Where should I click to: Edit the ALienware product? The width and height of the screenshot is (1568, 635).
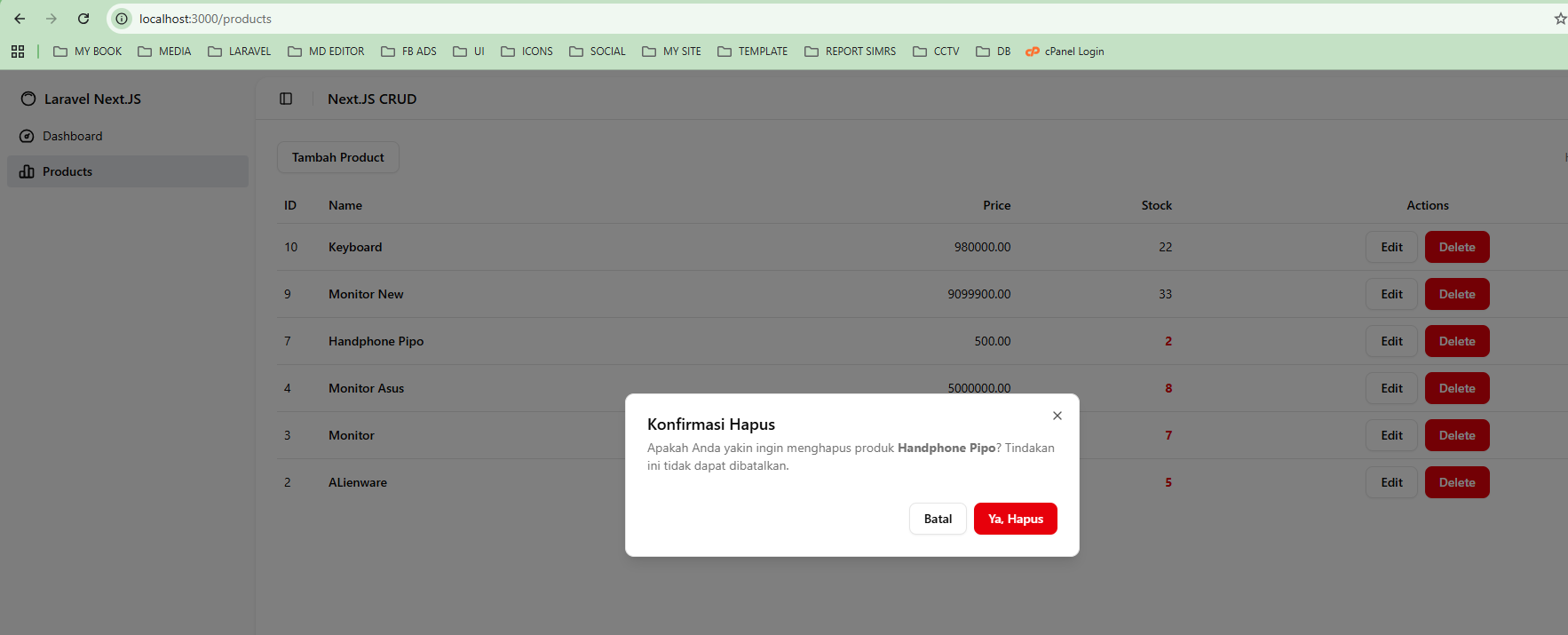click(1391, 482)
